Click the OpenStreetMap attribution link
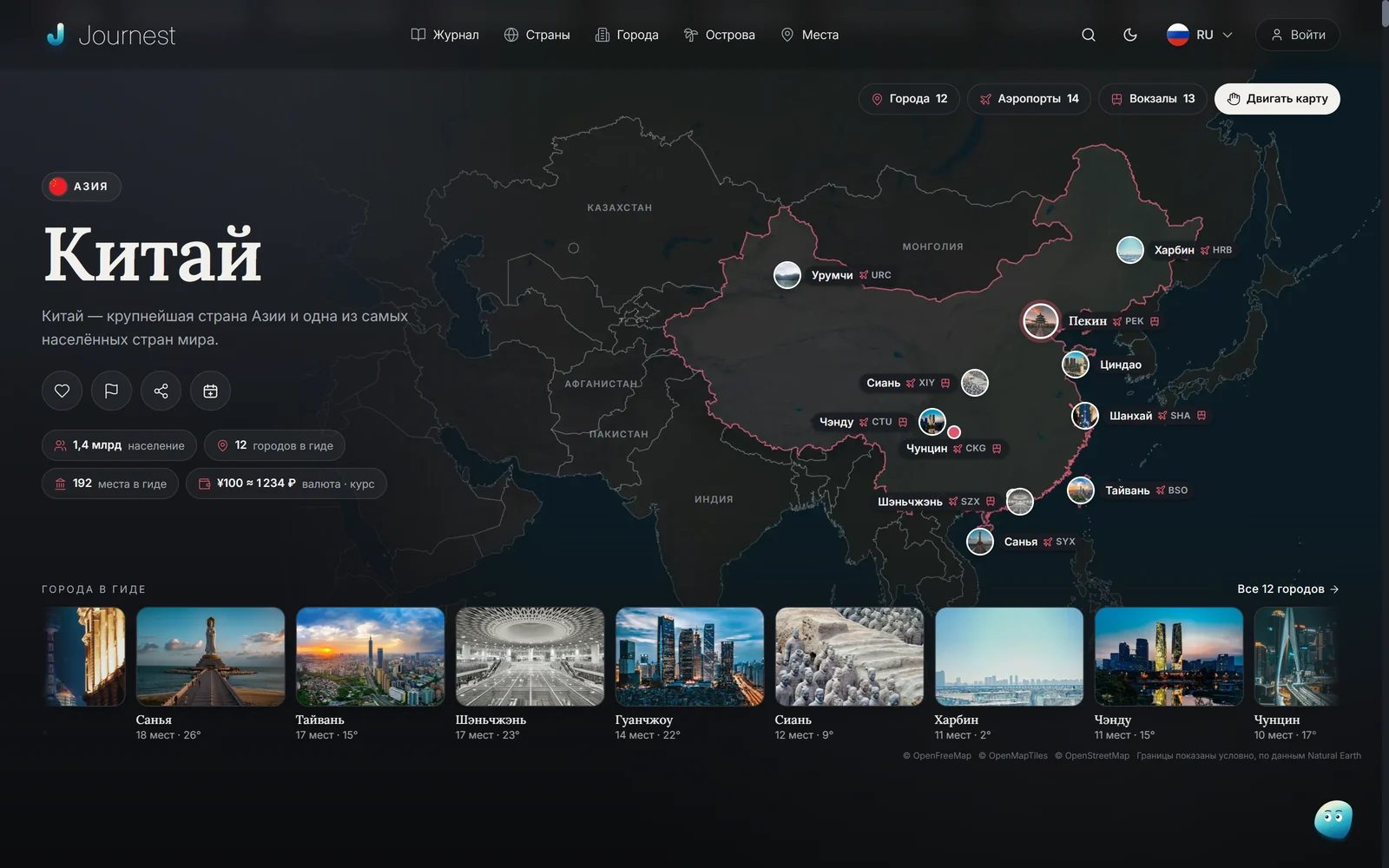 (x=1092, y=756)
